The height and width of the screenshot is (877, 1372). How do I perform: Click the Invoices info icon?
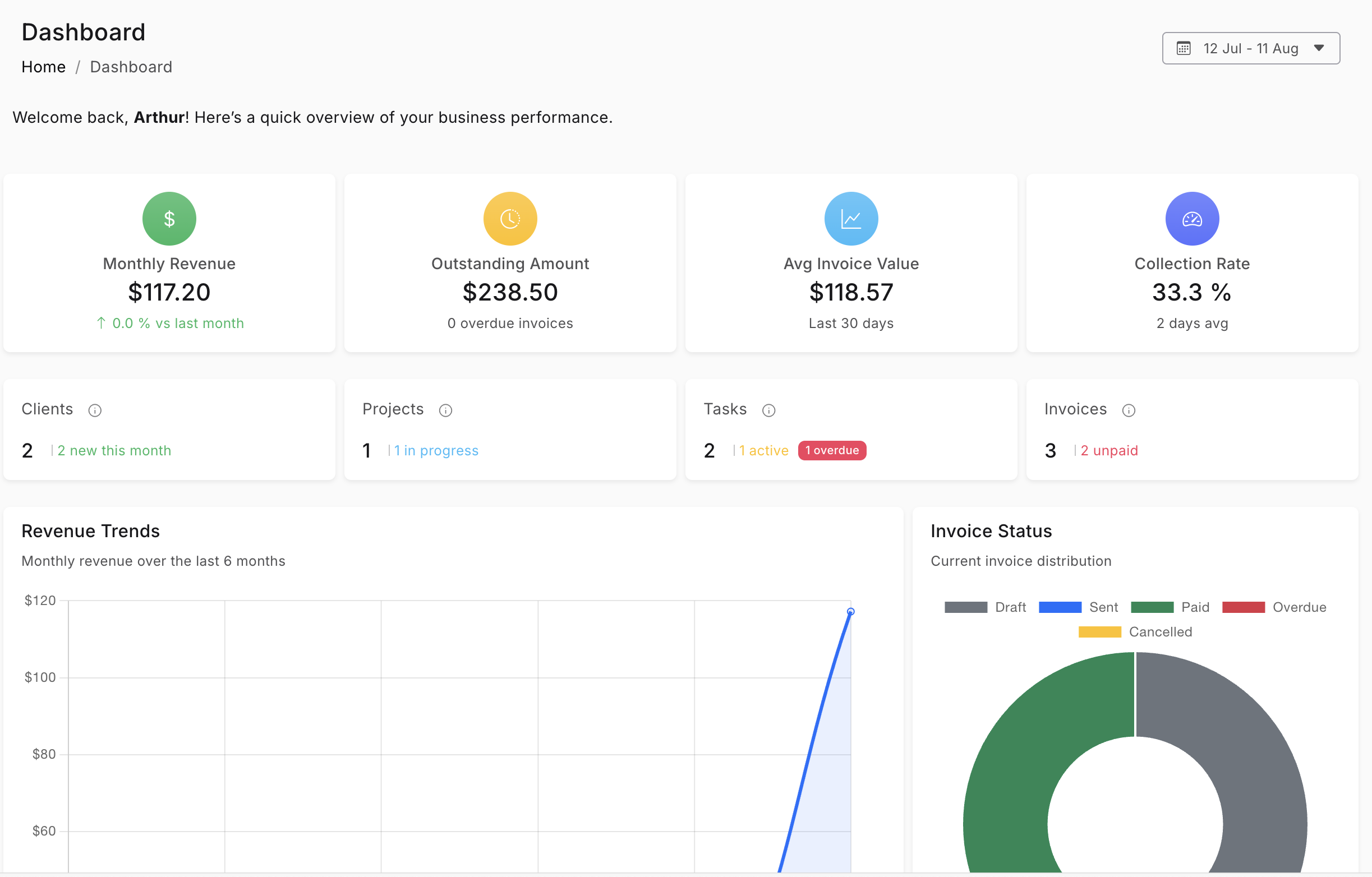pos(1129,410)
